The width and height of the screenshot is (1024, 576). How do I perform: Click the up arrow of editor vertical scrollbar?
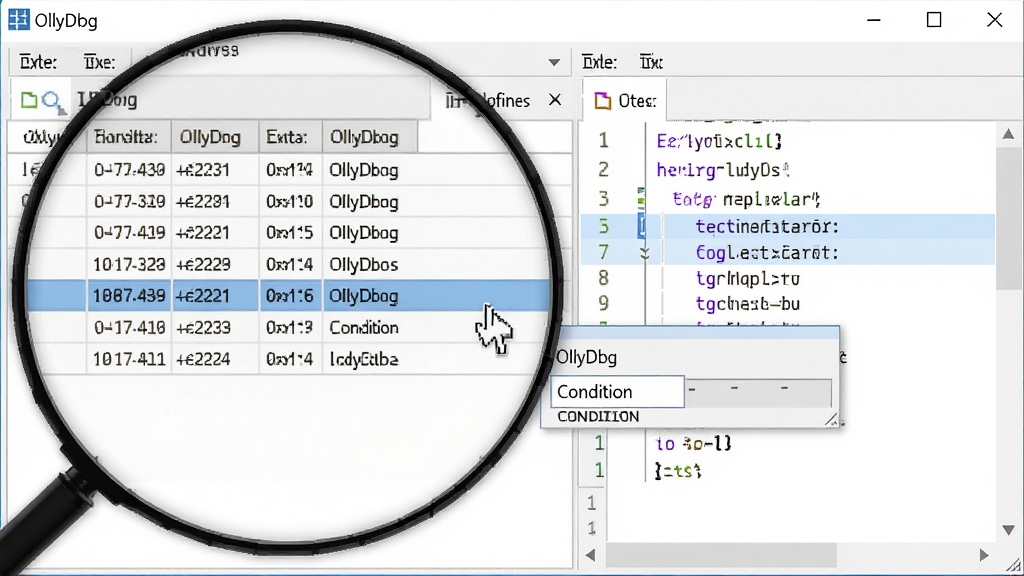click(x=1008, y=134)
